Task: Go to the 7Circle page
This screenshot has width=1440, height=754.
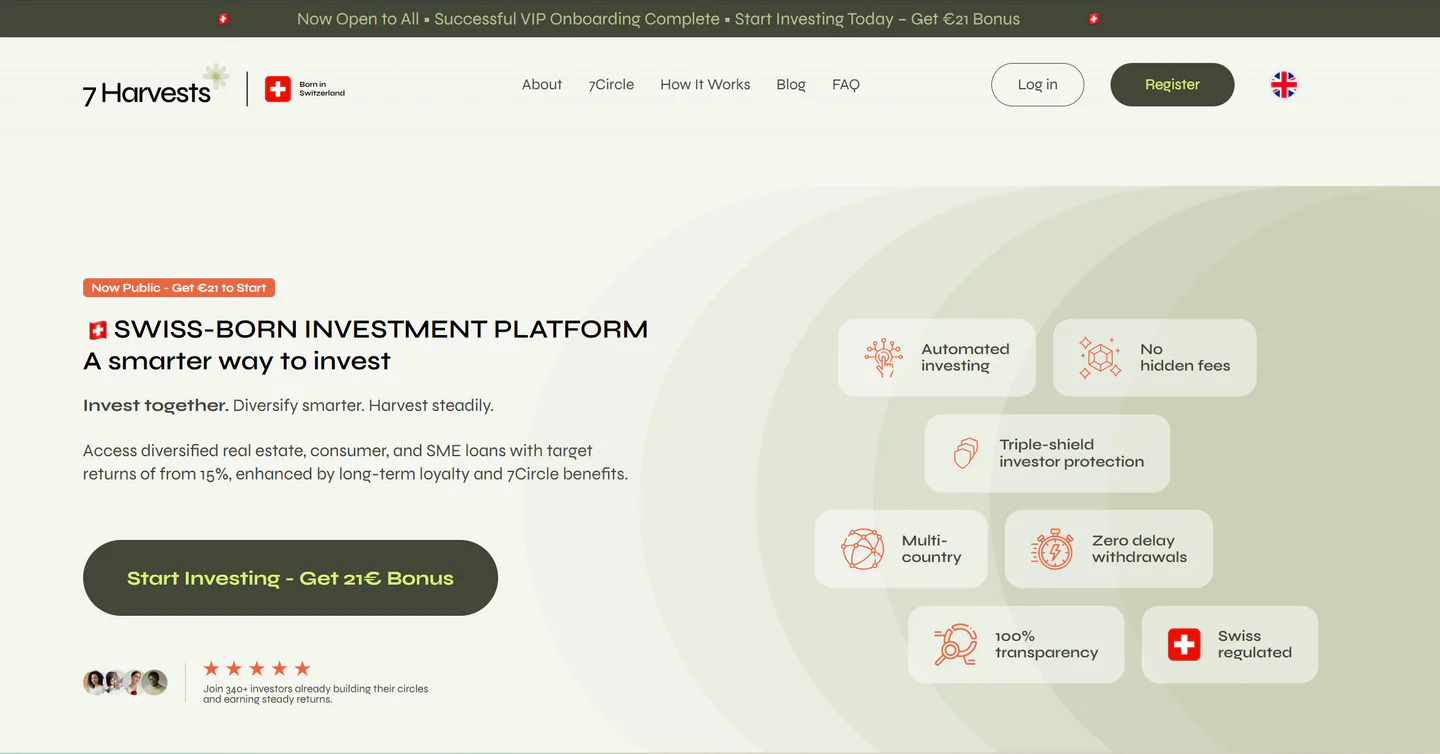Action: (611, 85)
